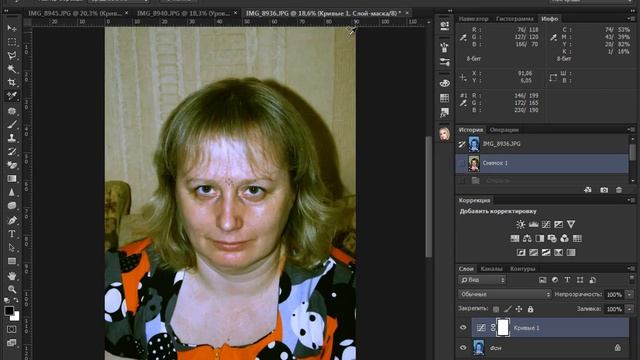Select the Crop tool

tap(12, 82)
